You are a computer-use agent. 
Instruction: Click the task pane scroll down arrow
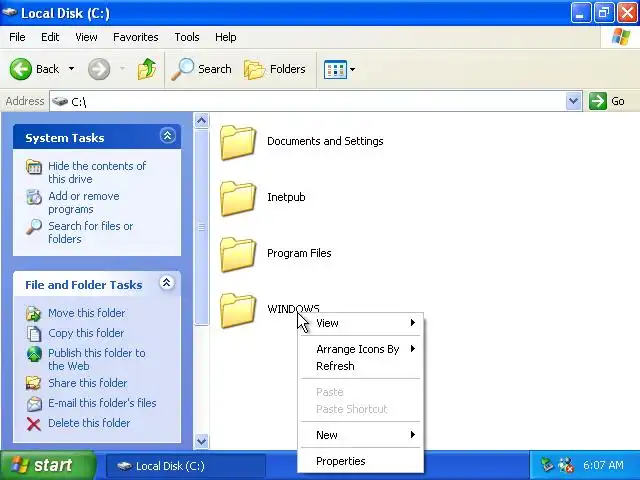[x=201, y=441]
